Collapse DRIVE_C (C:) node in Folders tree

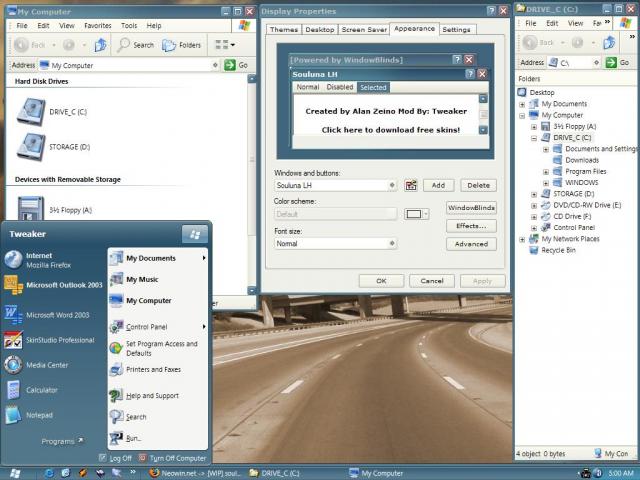tap(534, 138)
